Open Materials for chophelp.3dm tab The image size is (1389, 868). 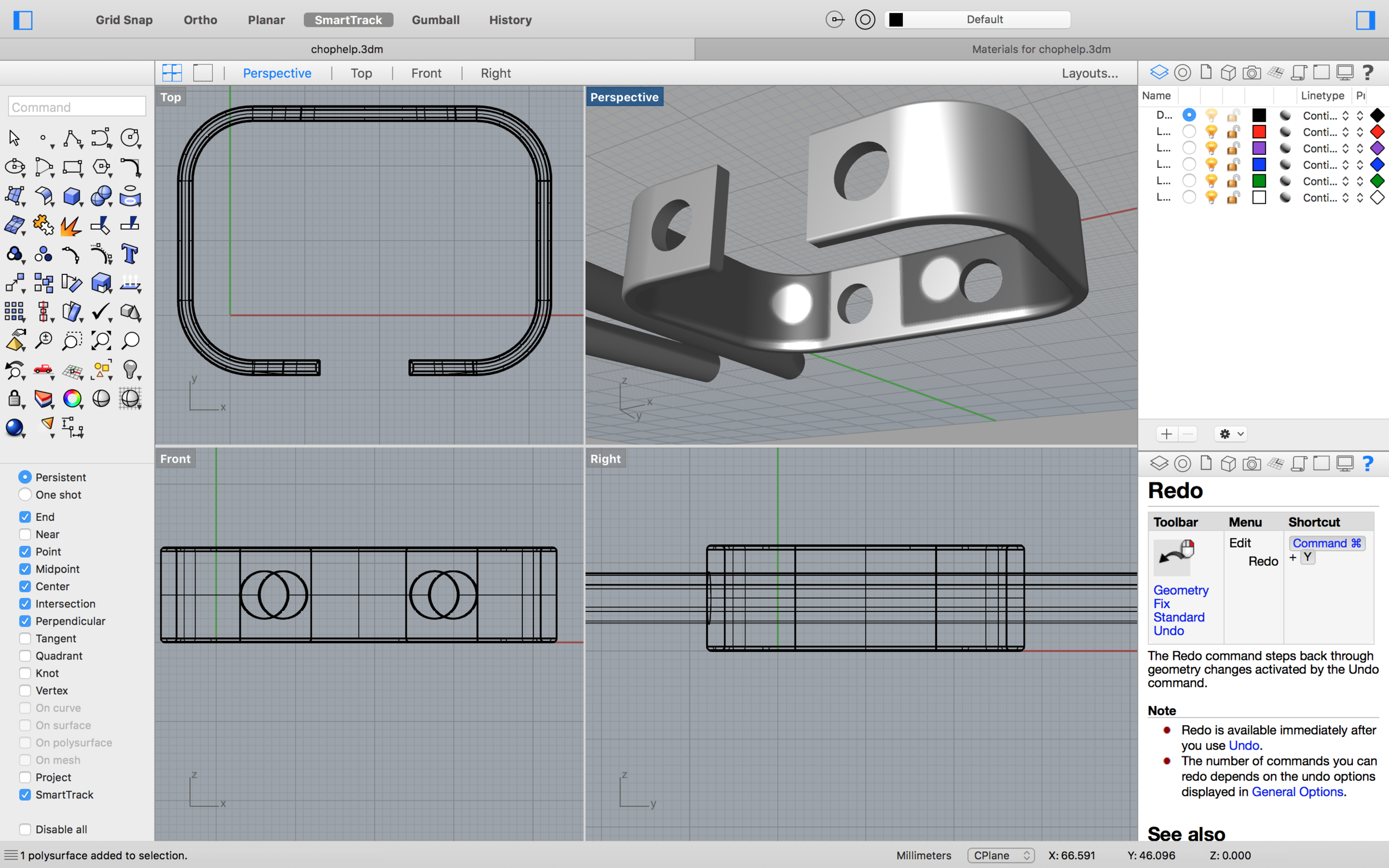[1041, 49]
